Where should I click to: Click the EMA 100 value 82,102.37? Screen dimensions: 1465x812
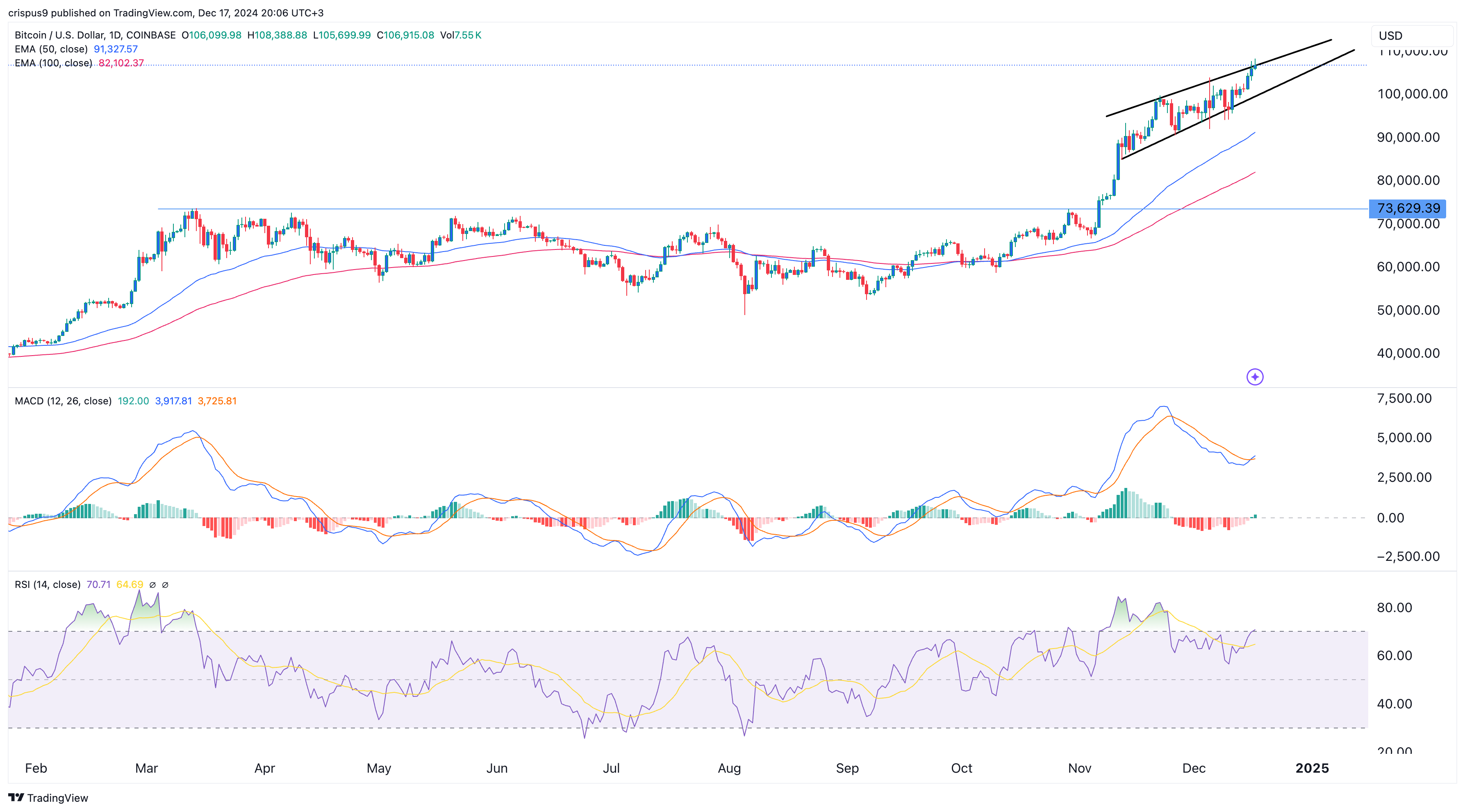(121, 63)
